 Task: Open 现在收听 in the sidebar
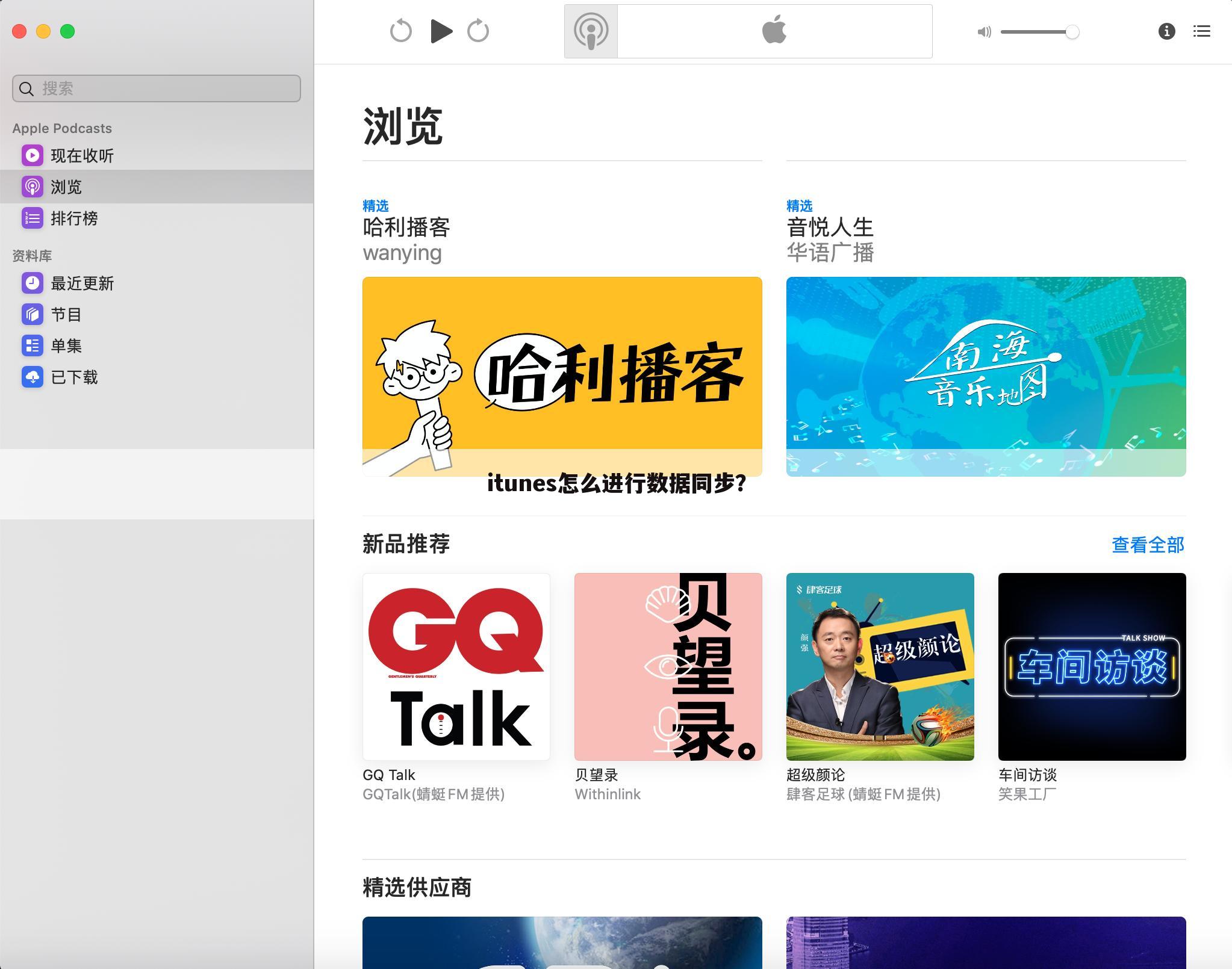(81, 155)
